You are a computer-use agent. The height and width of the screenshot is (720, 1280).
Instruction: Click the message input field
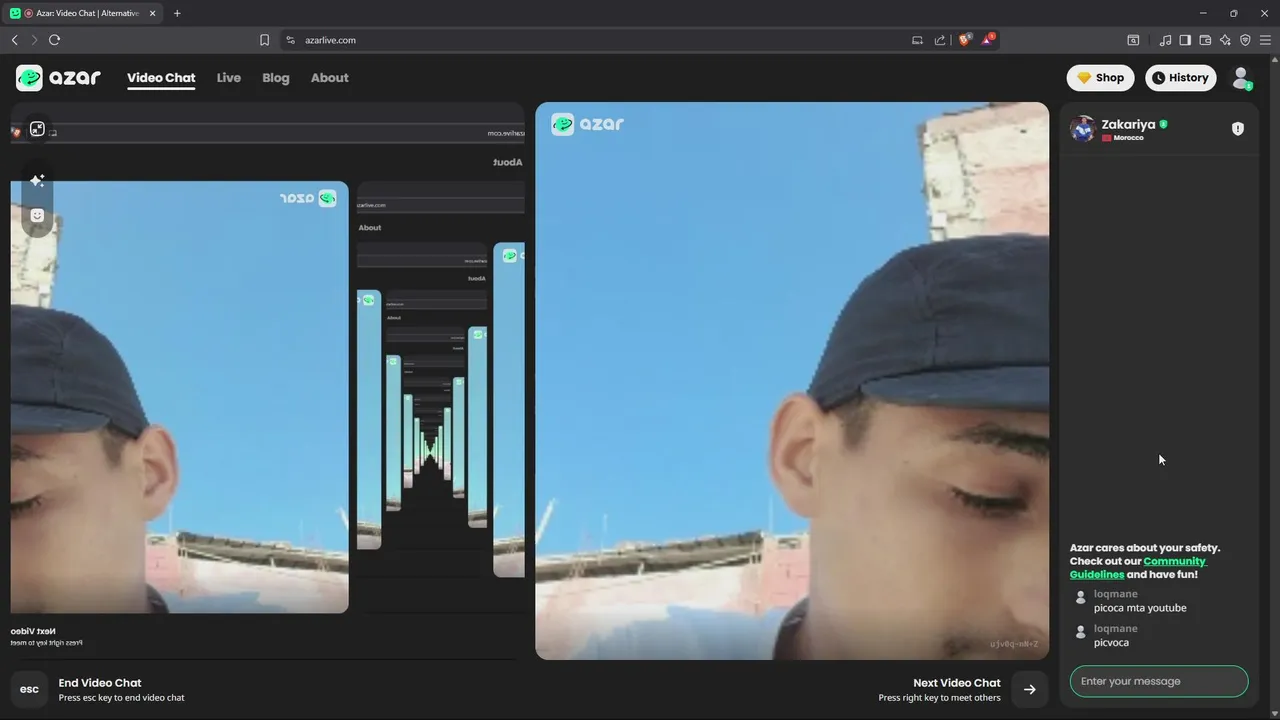[x=1159, y=681]
